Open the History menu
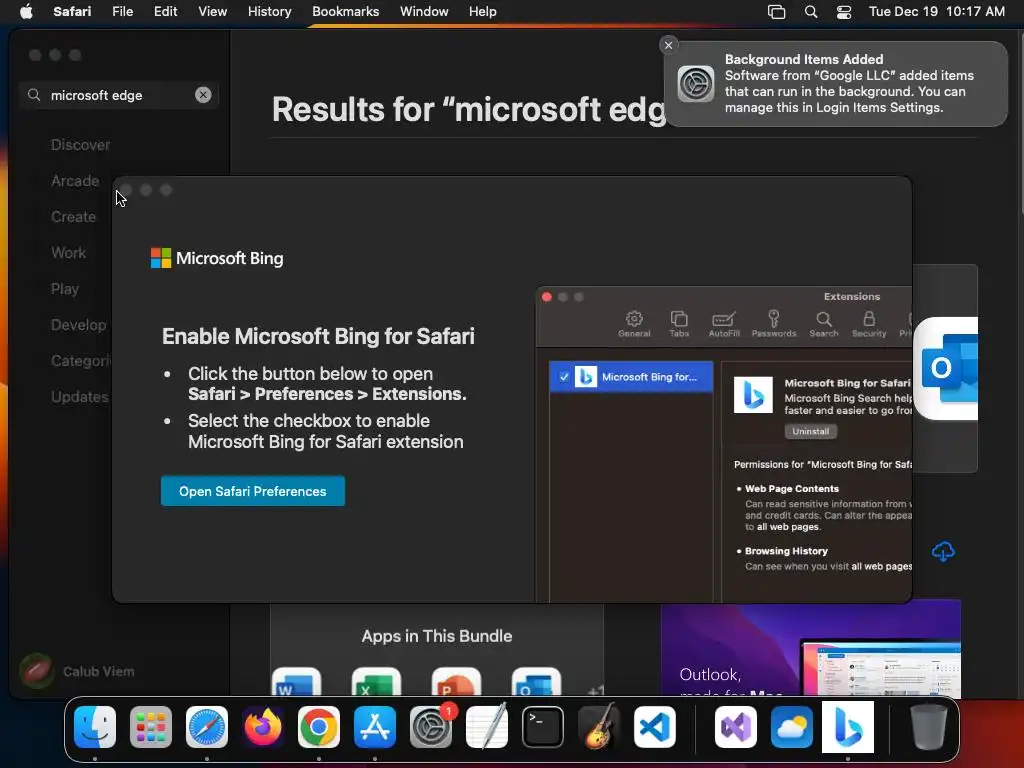This screenshot has width=1024, height=768. tap(269, 12)
